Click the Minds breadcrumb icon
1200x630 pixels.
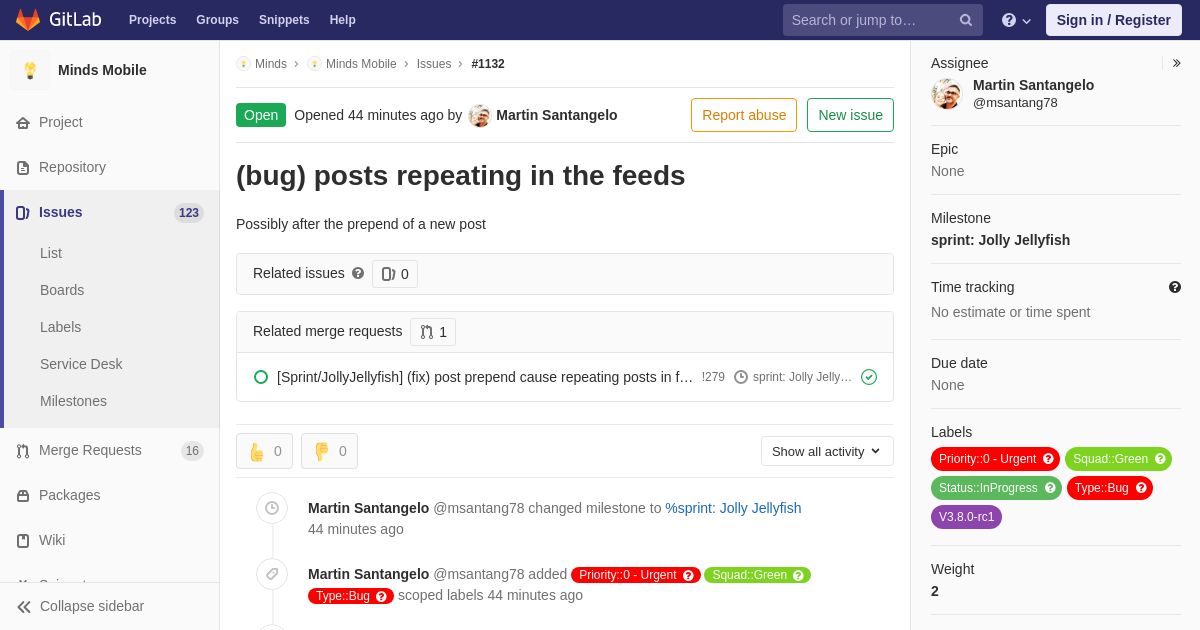[243, 64]
